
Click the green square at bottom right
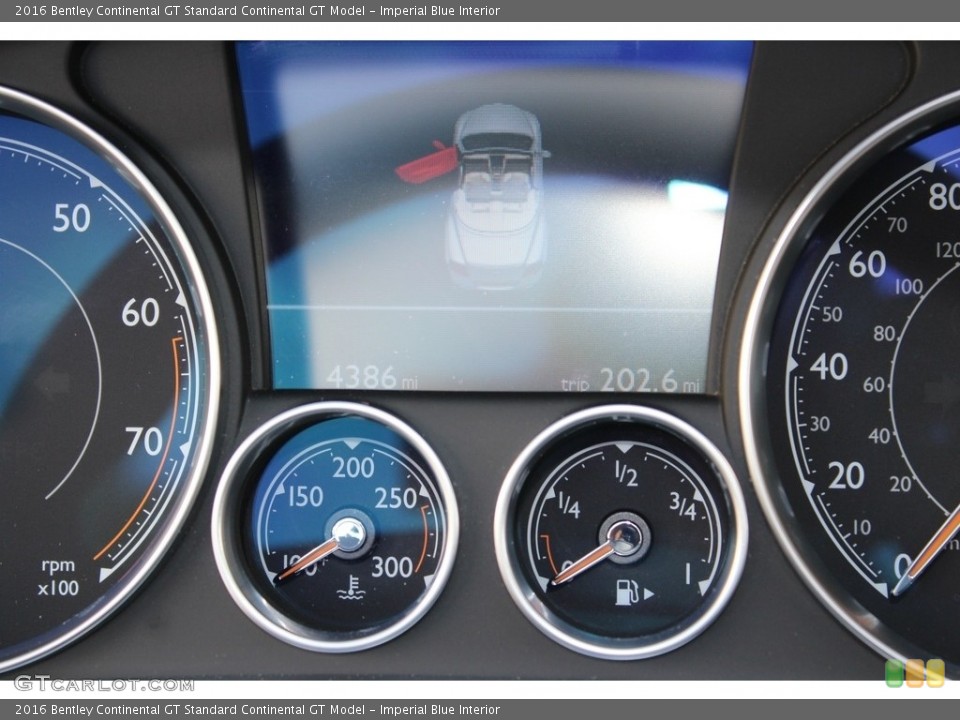coord(894,673)
